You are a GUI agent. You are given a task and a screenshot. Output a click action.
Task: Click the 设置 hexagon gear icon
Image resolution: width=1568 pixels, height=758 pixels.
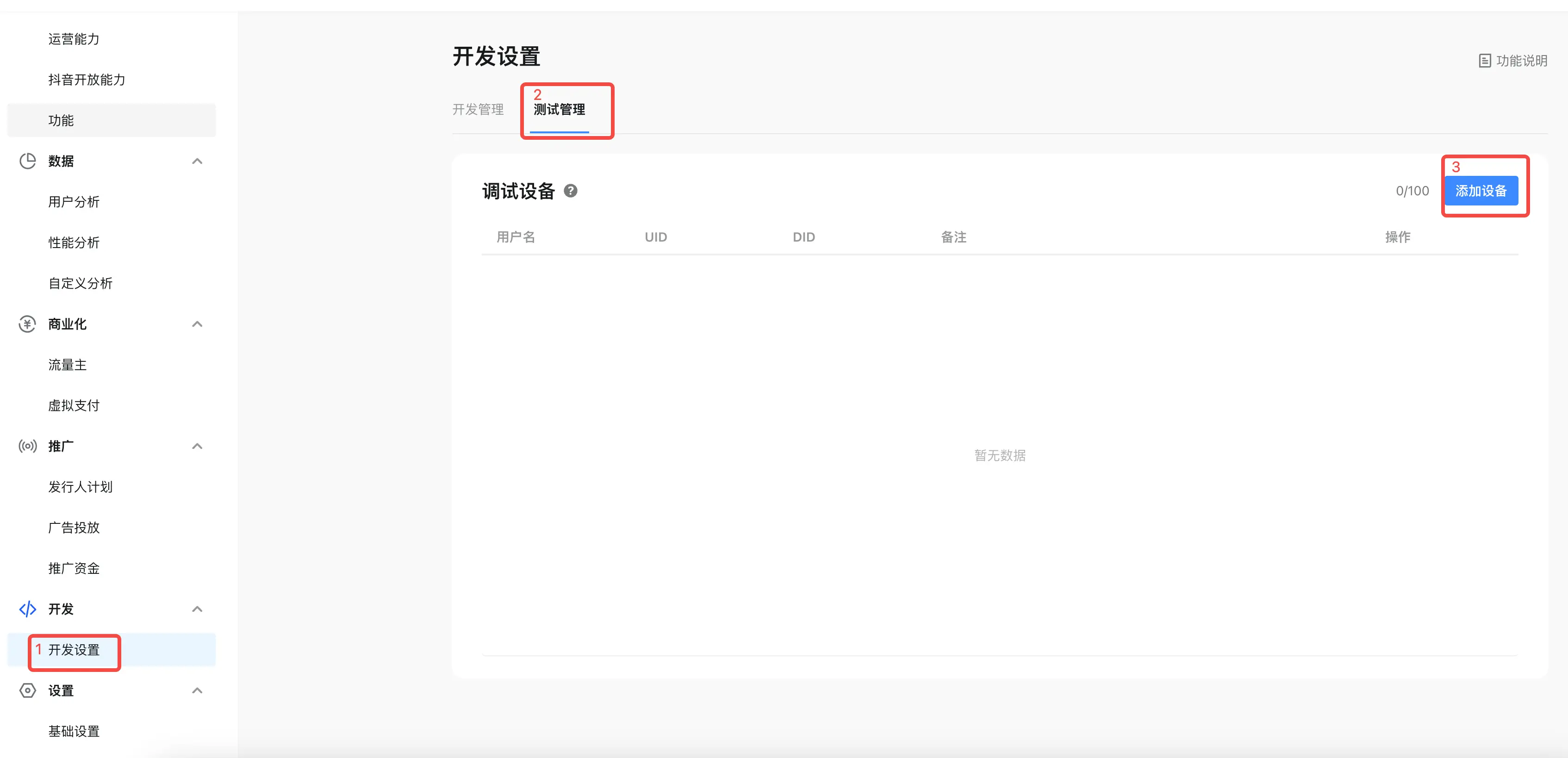(x=27, y=690)
